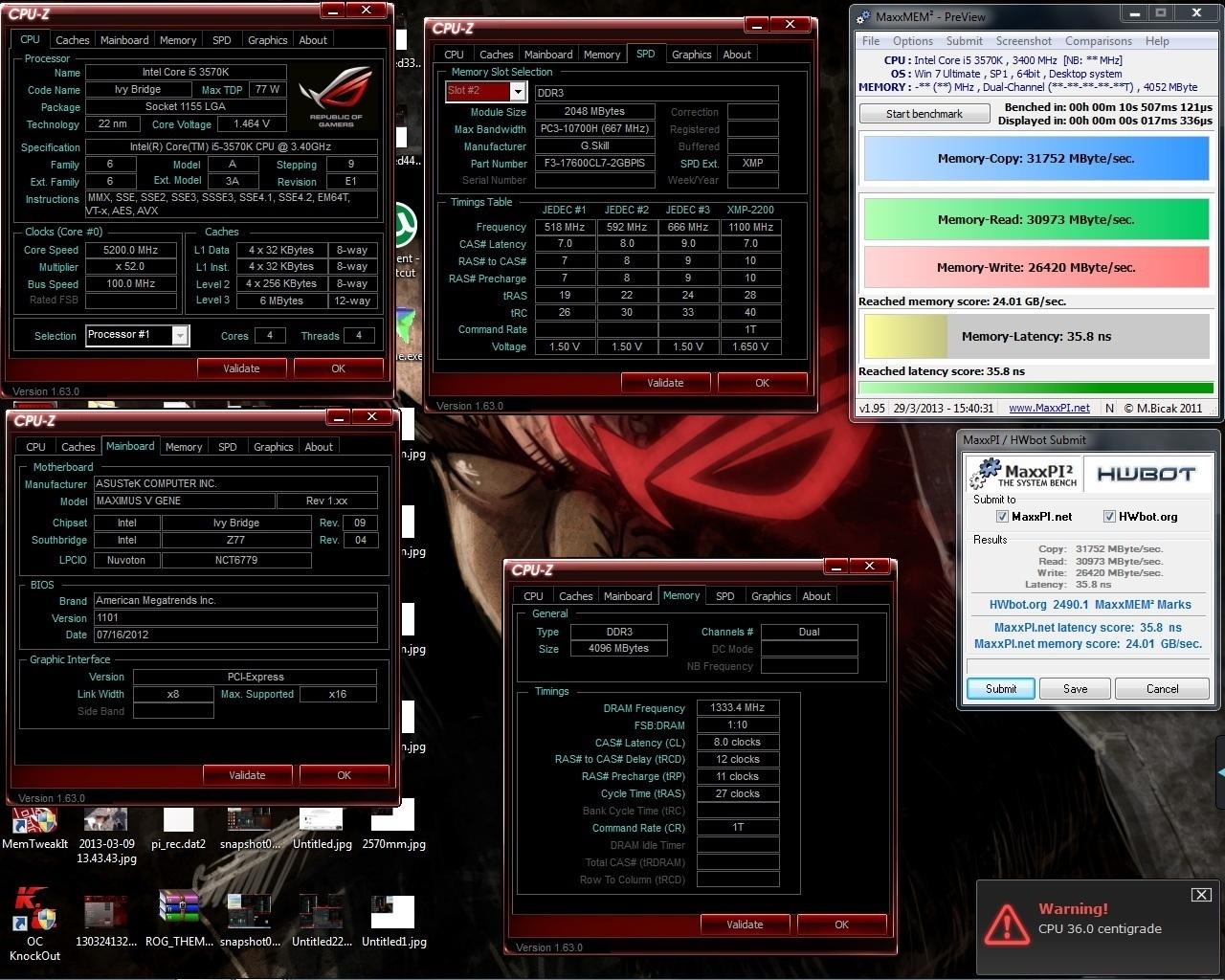Click the Part Number F3-17600CL7-2GBPIS field
1225x980 pixels.
[x=594, y=164]
